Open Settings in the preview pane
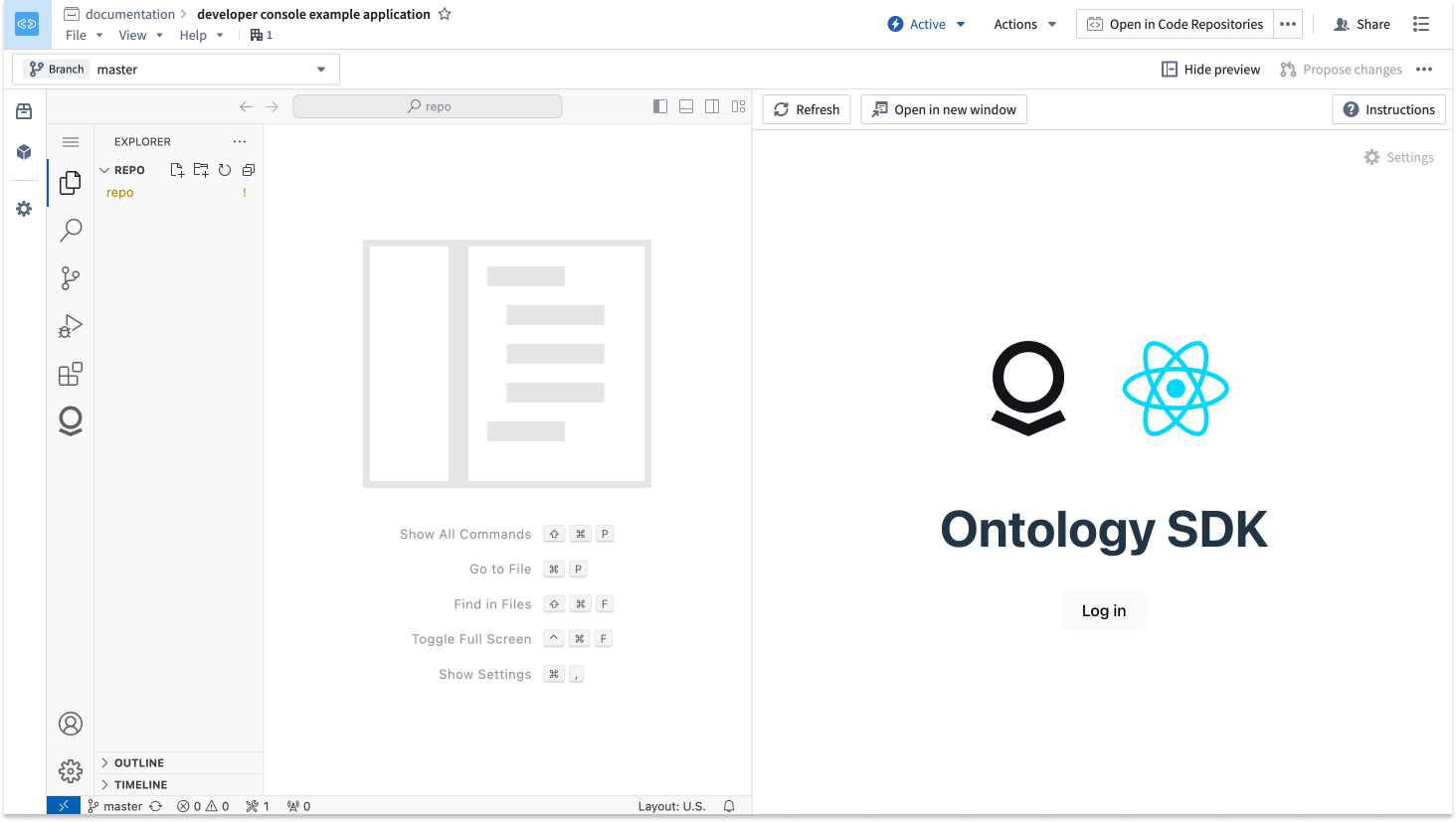This screenshot has width=1456, height=822. pos(1398,157)
